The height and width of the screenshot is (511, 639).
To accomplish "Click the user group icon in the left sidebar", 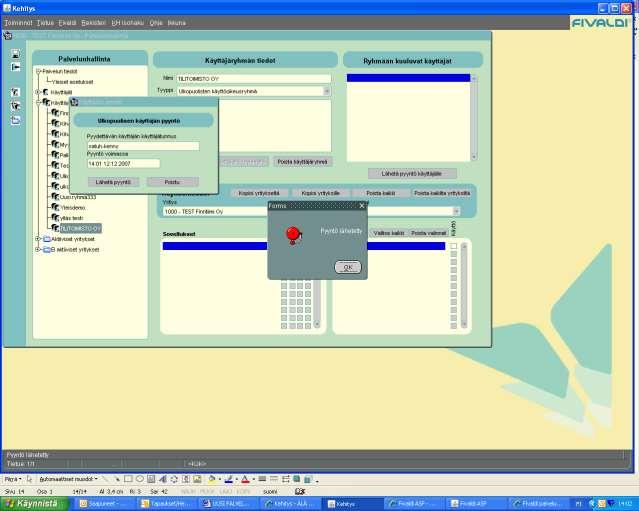I will 15,106.
